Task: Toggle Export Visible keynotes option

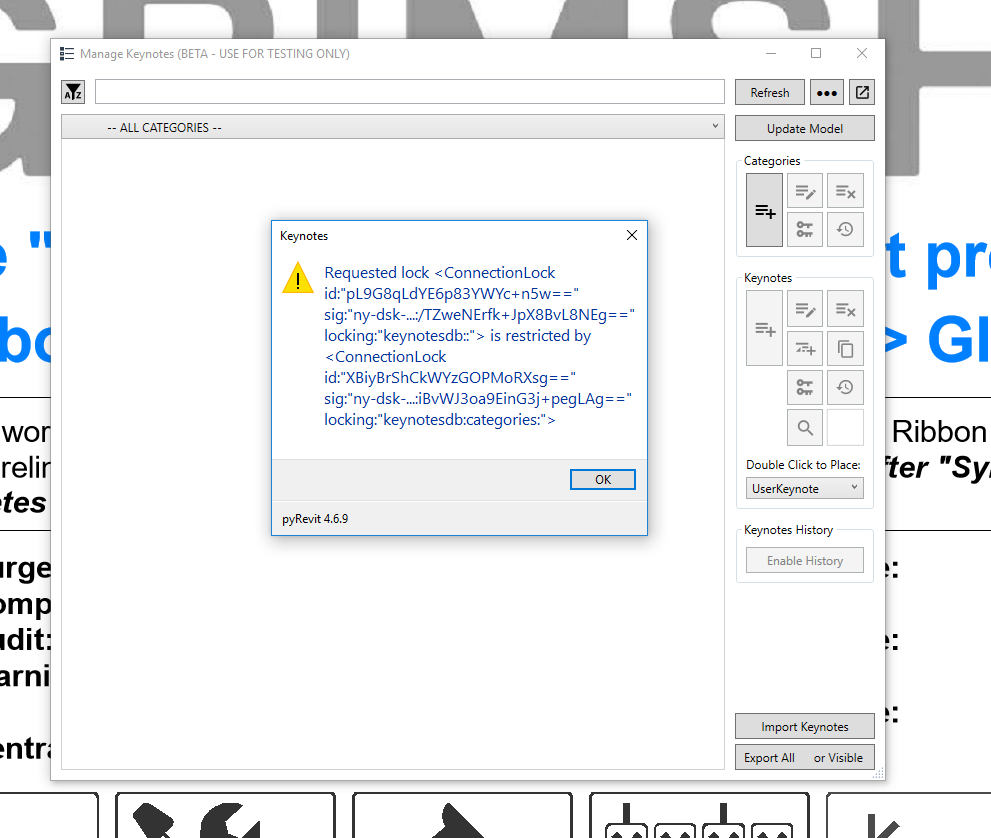Action: click(838, 757)
